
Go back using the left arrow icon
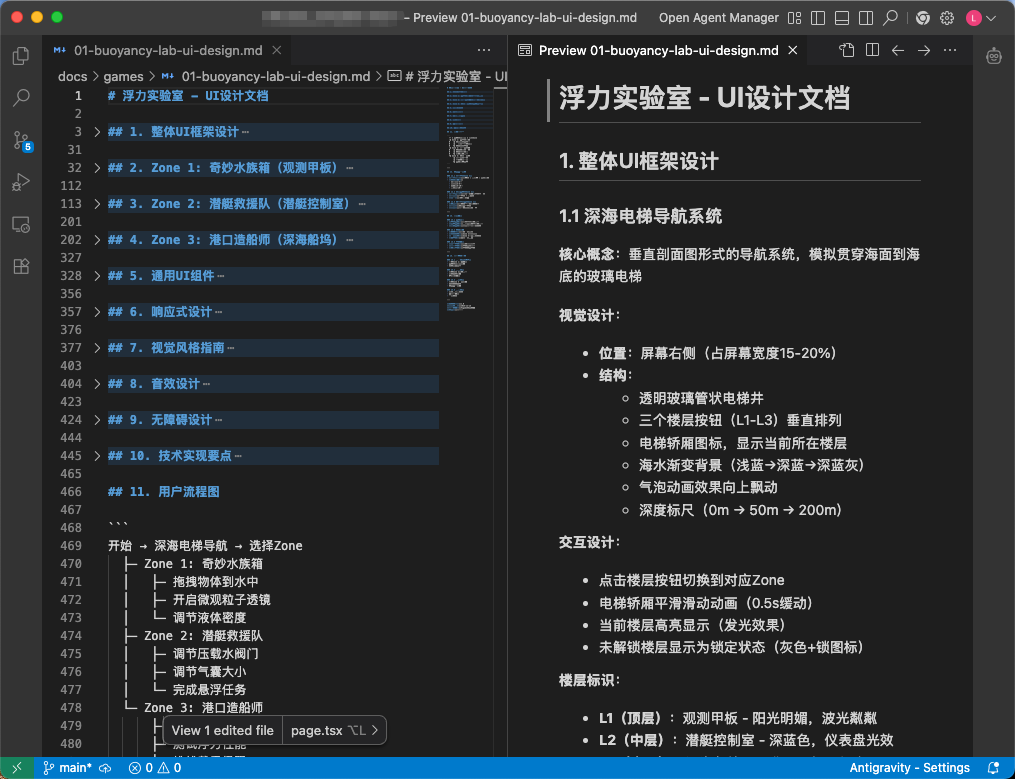click(897, 50)
